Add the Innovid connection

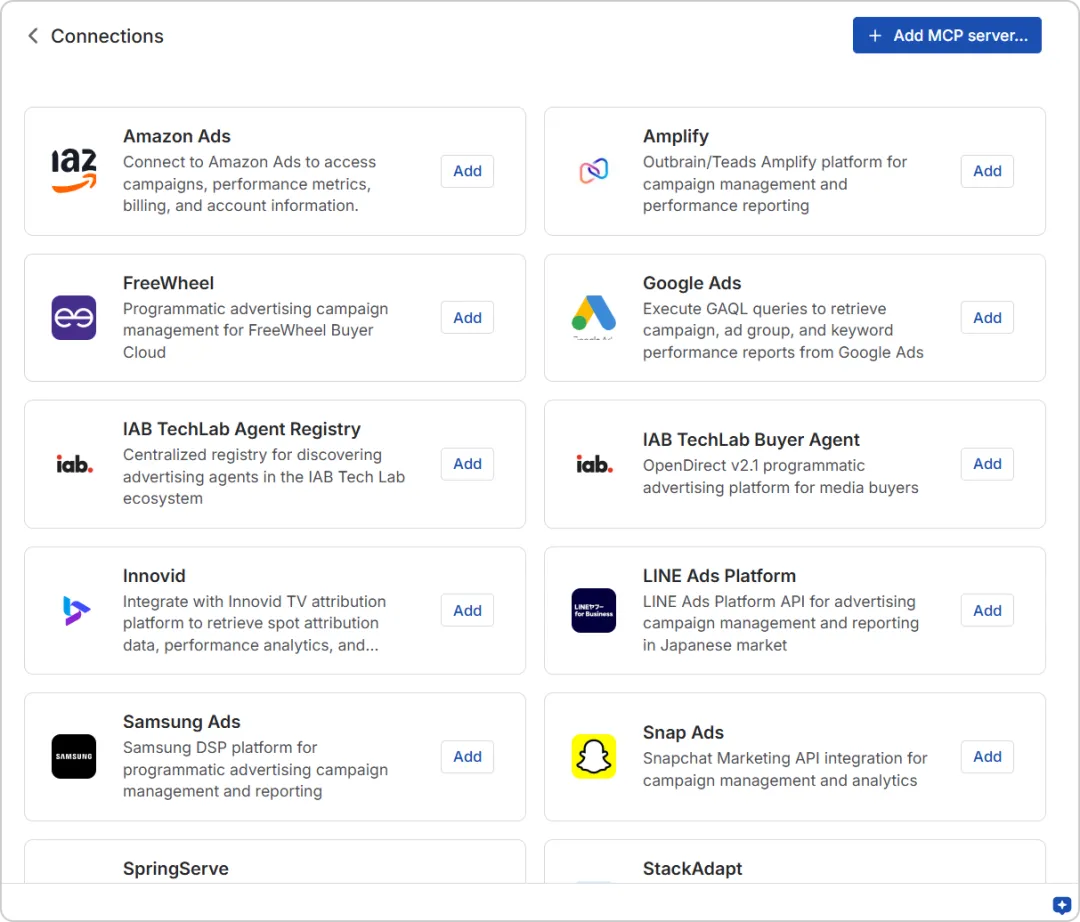[467, 611]
